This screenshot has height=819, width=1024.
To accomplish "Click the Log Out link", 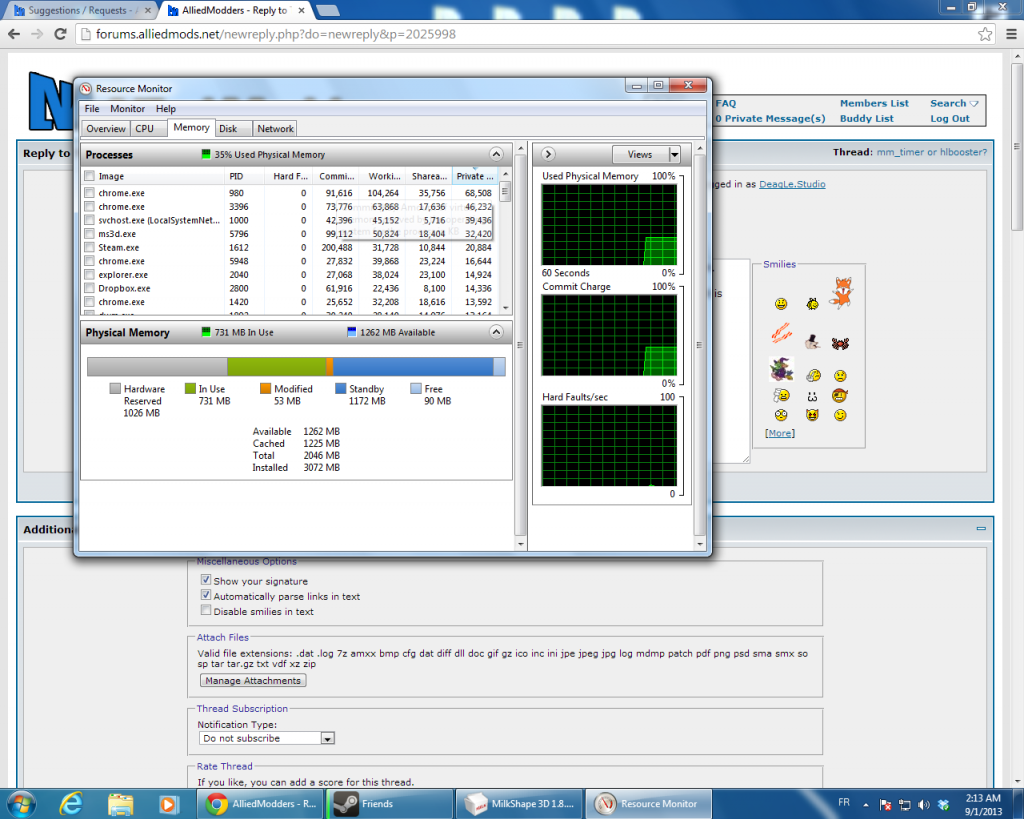I will click(x=950, y=118).
